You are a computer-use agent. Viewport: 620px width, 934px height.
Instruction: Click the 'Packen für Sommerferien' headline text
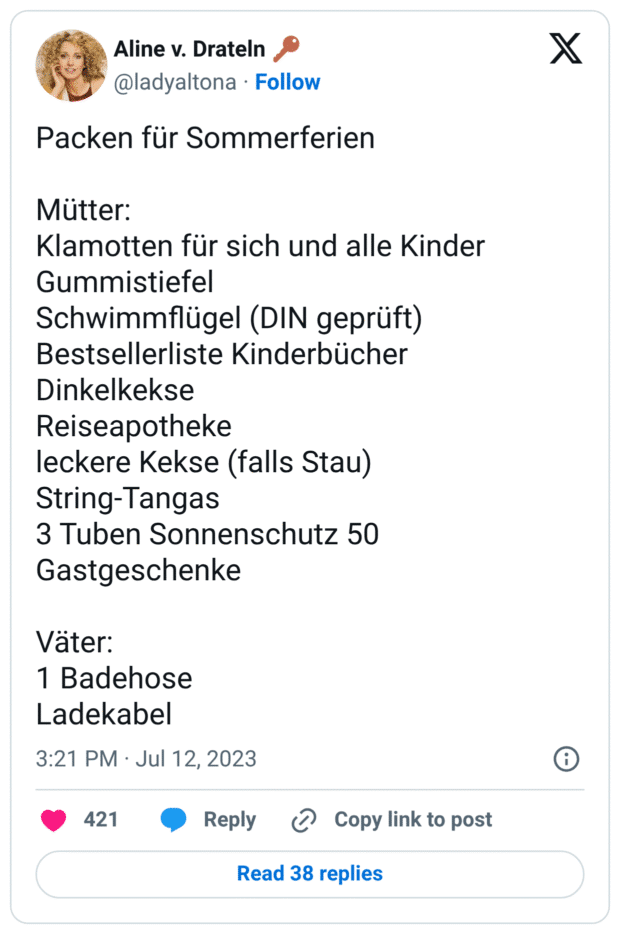(205, 138)
